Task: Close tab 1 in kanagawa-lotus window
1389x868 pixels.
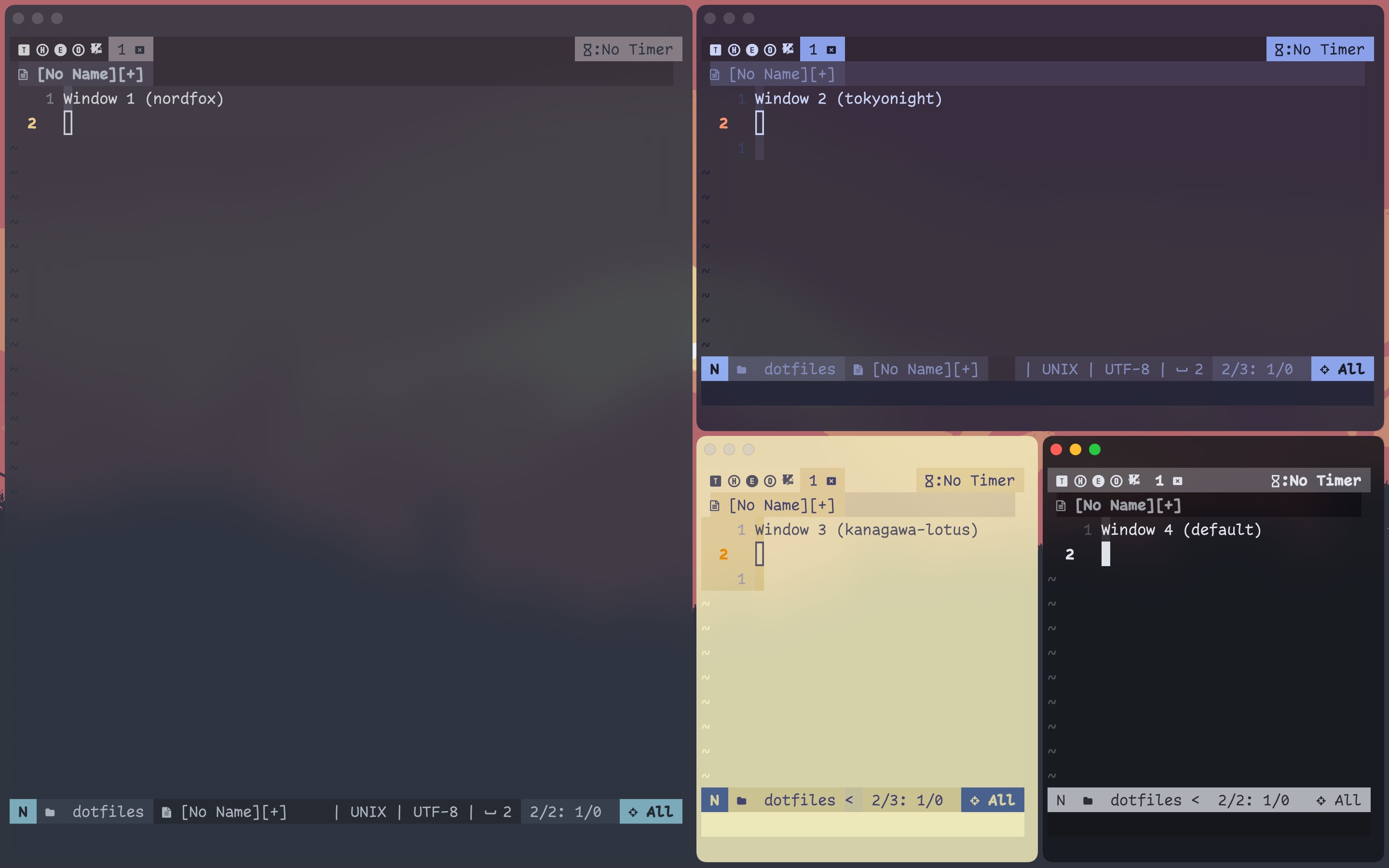Action: click(831, 481)
